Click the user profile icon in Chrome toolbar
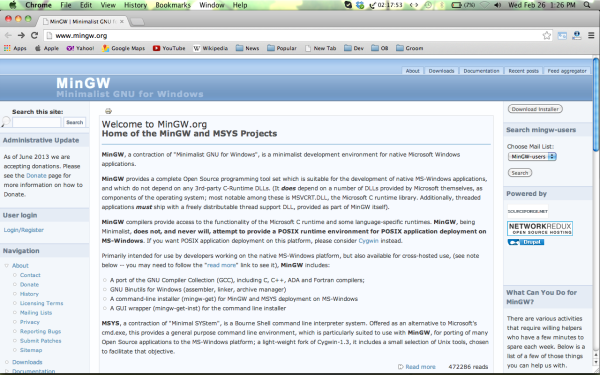This screenshot has height=375, width=600. (x=577, y=36)
